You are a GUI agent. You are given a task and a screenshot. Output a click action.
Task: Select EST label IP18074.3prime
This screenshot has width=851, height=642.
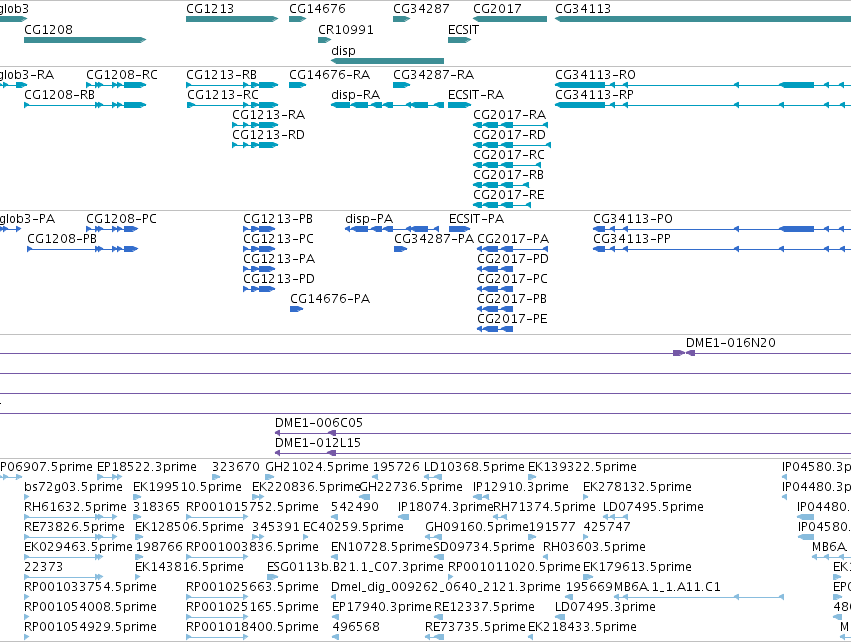(445, 507)
